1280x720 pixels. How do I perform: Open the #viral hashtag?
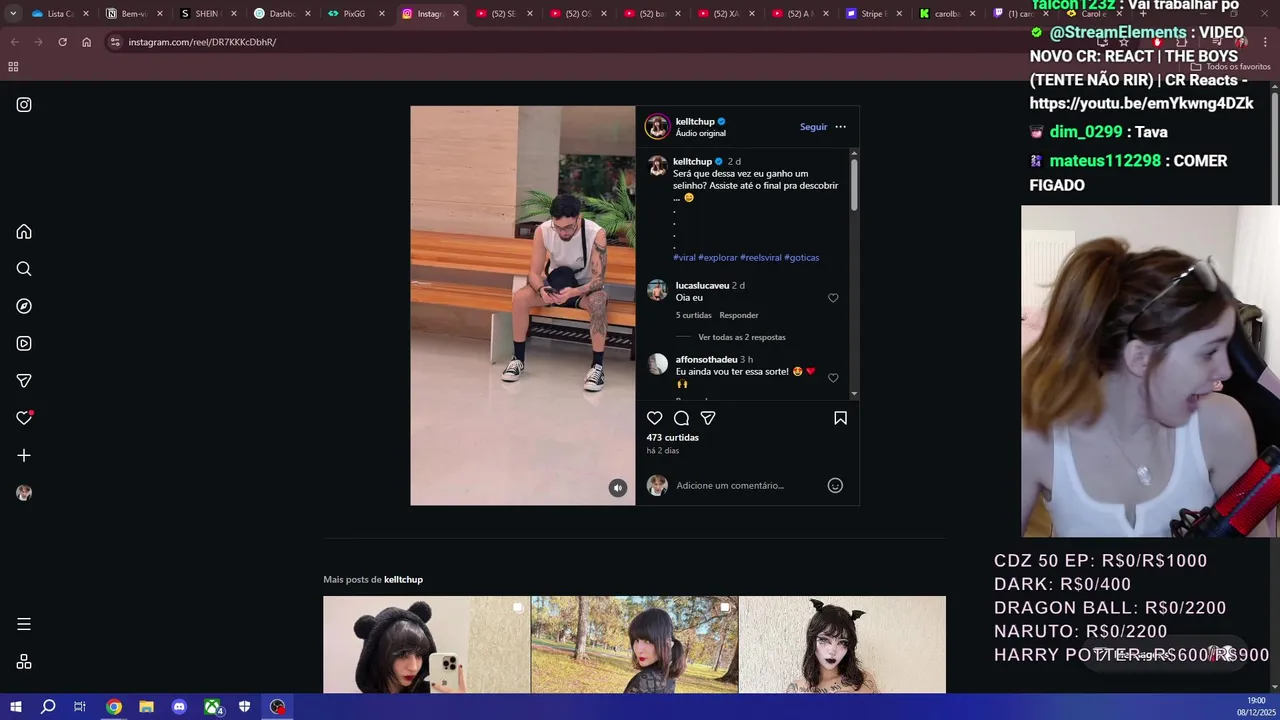pyautogui.click(x=684, y=257)
